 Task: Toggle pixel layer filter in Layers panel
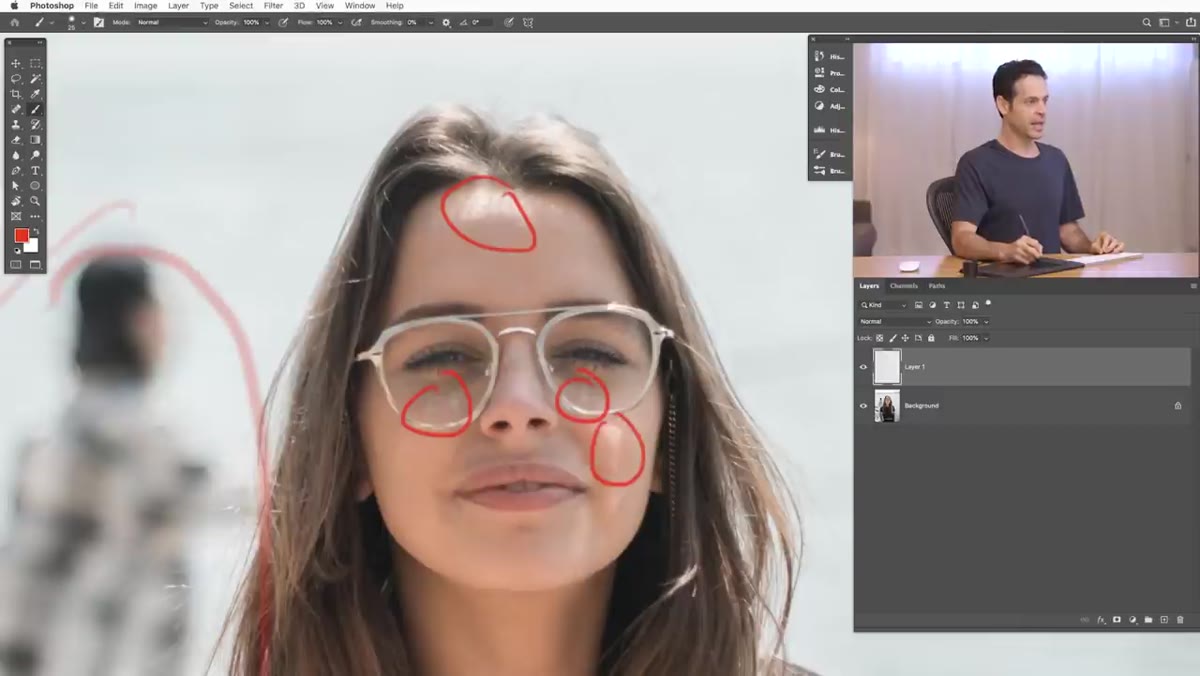pos(919,305)
